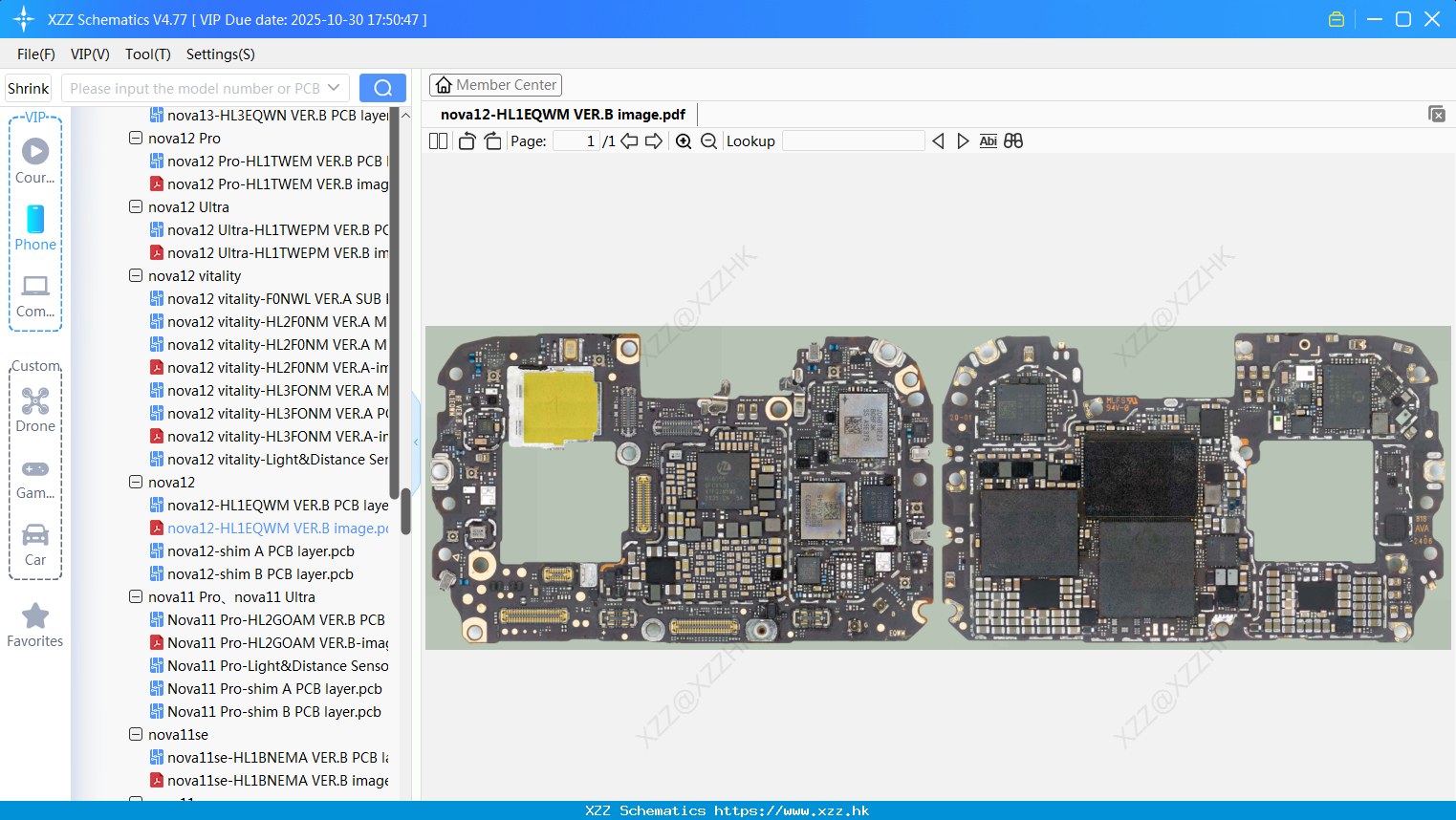Click the binoculars search icon
Viewport: 1456px width, 820px height.
1013,140
